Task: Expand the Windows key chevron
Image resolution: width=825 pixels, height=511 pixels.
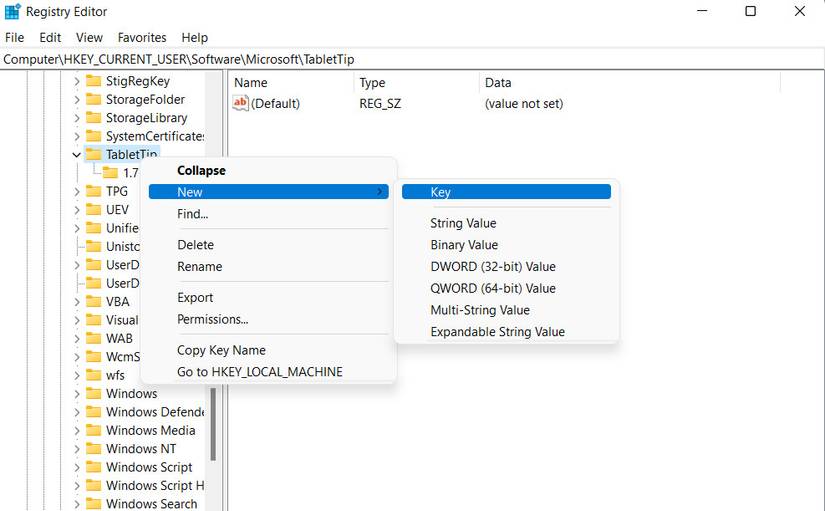Action: coord(77,394)
